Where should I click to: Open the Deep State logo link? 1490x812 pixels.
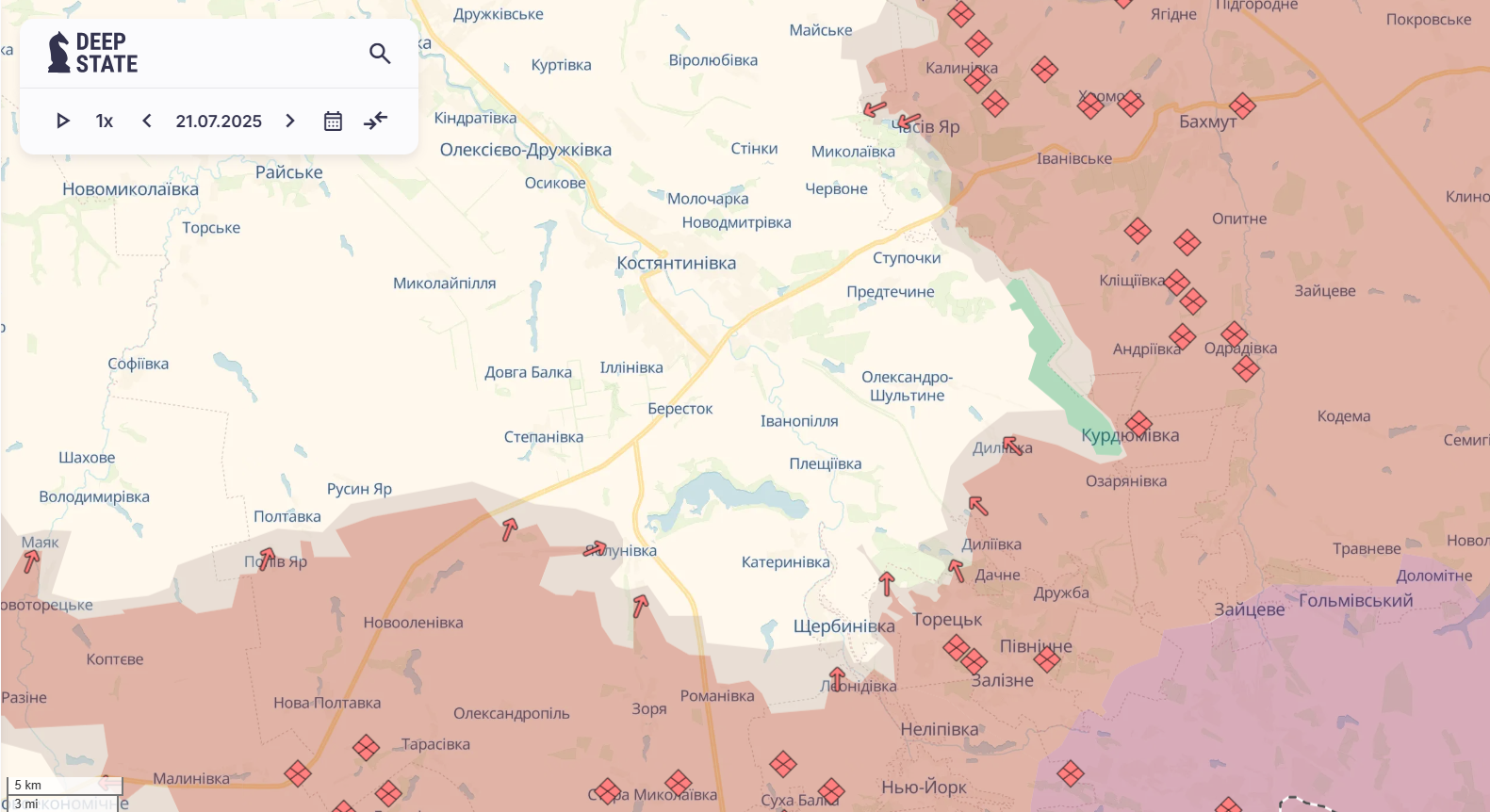93,53
